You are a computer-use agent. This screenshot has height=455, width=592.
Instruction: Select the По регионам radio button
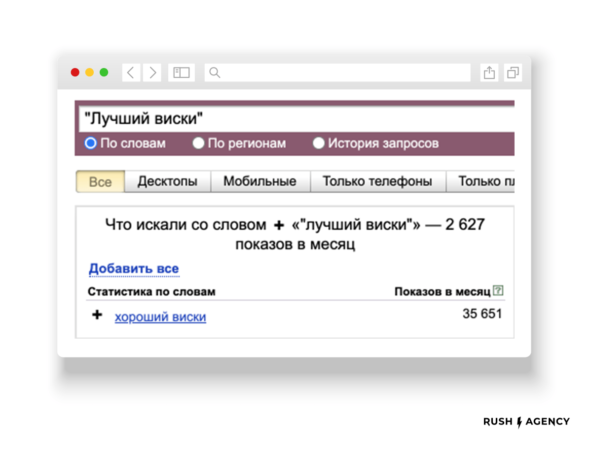point(198,143)
